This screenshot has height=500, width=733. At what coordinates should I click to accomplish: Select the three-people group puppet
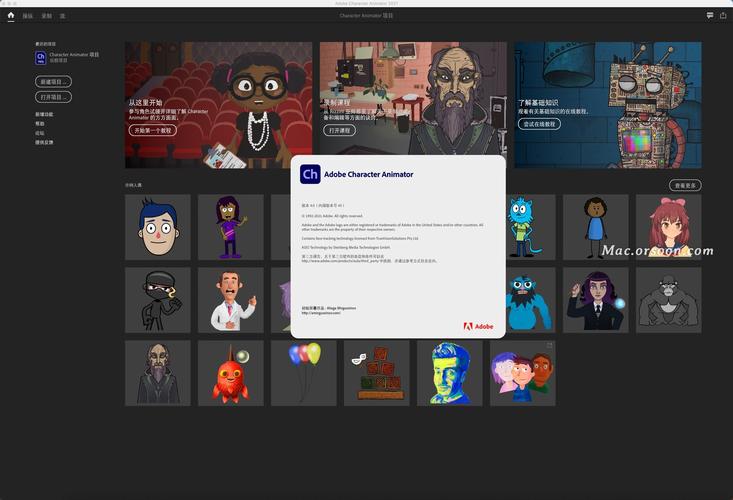point(523,373)
